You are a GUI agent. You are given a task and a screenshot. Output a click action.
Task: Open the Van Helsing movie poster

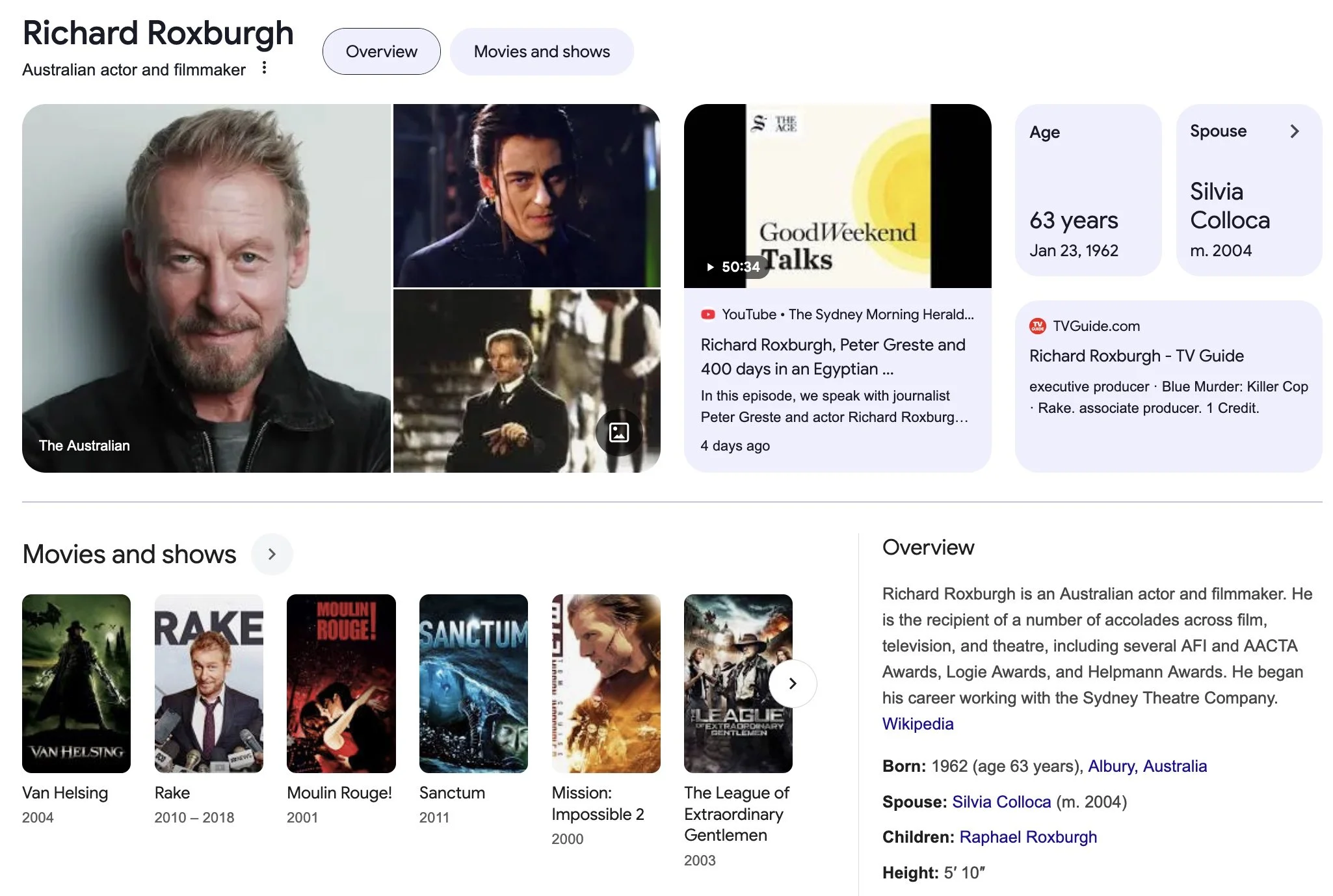click(x=76, y=683)
